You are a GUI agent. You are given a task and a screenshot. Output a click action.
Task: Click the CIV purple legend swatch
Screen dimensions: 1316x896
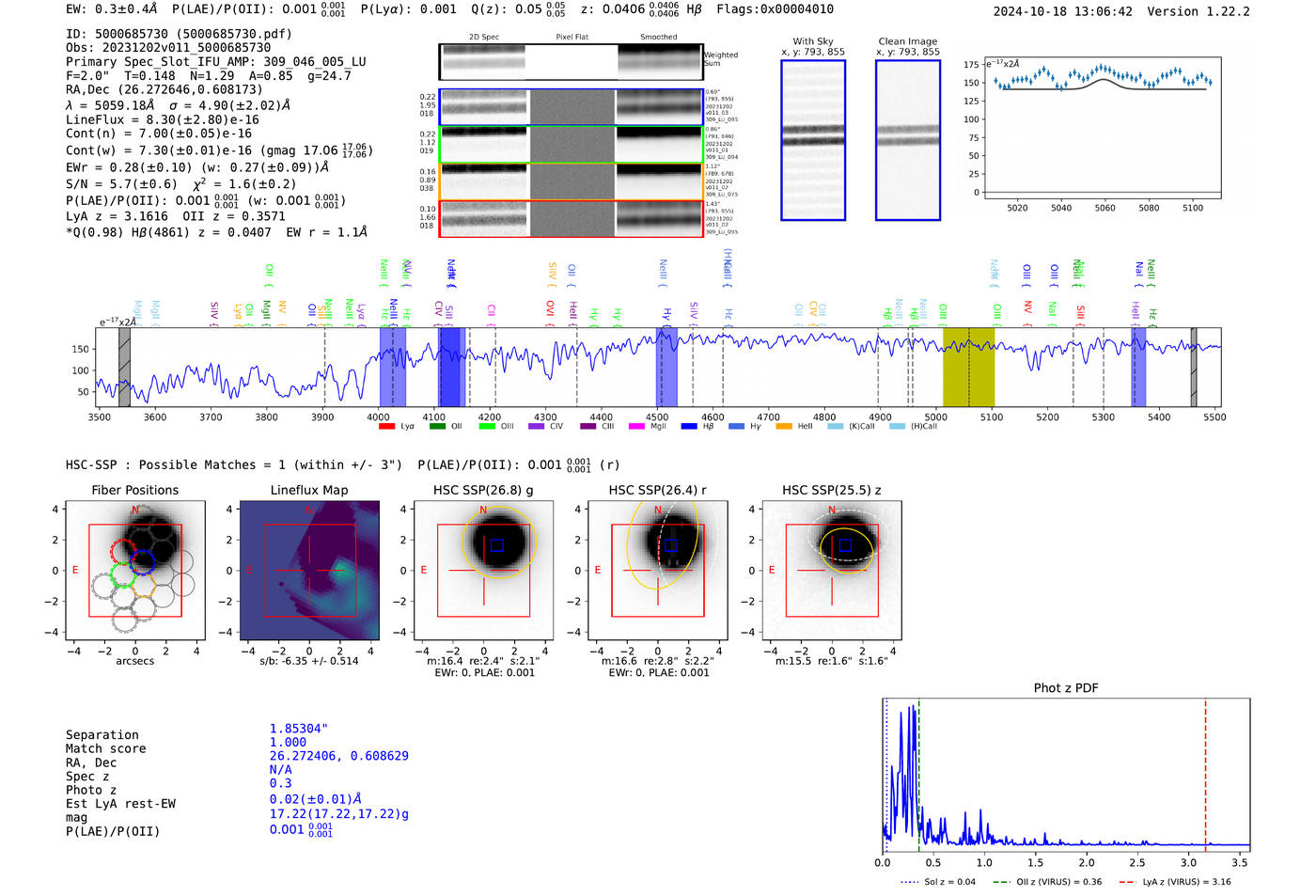tap(537, 426)
